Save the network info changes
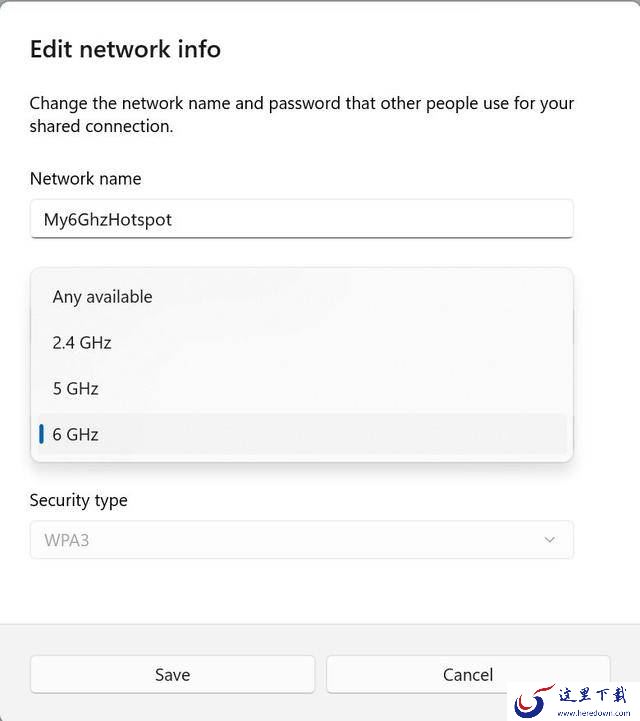The image size is (640, 721). pos(172,675)
